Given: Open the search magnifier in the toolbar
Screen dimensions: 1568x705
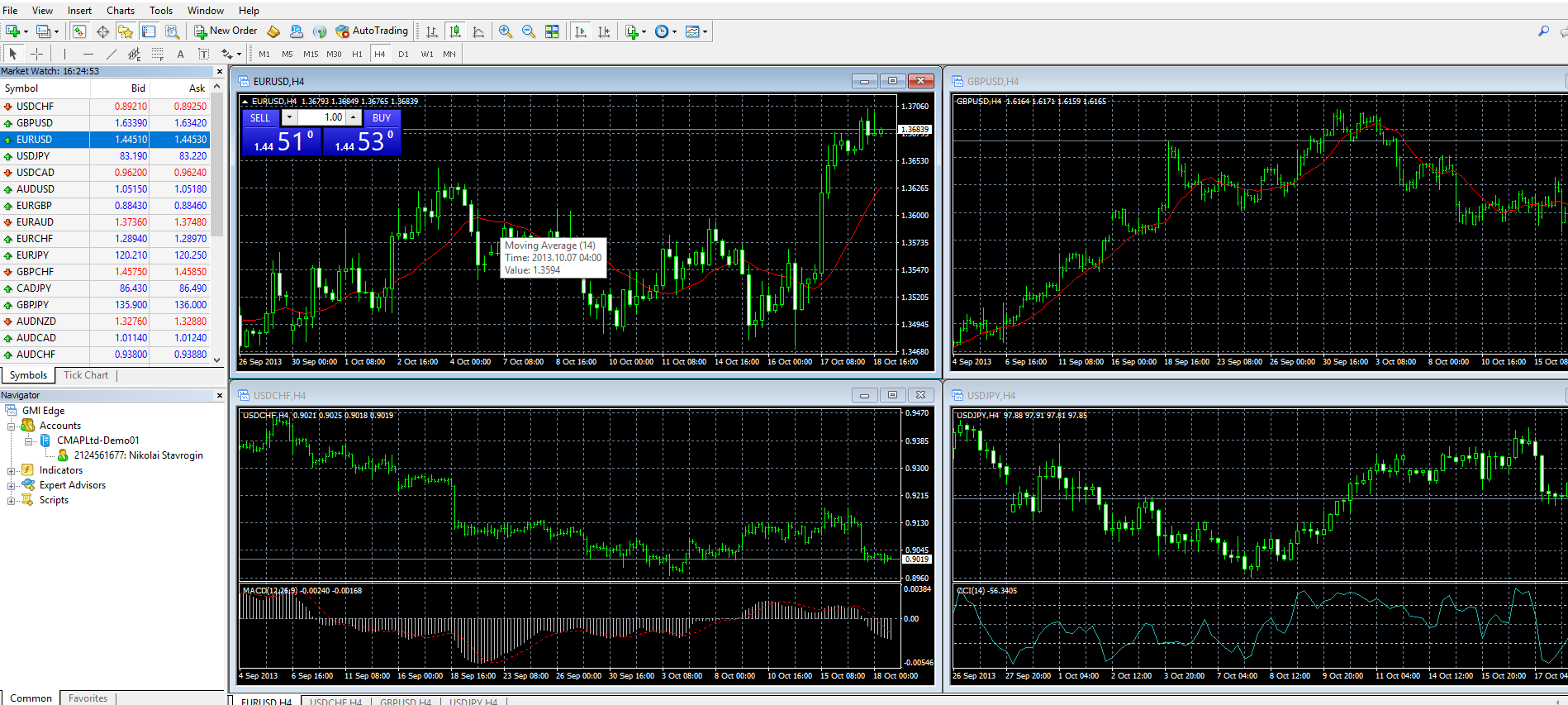Looking at the screenshot, I should click(x=1543, y=31).
